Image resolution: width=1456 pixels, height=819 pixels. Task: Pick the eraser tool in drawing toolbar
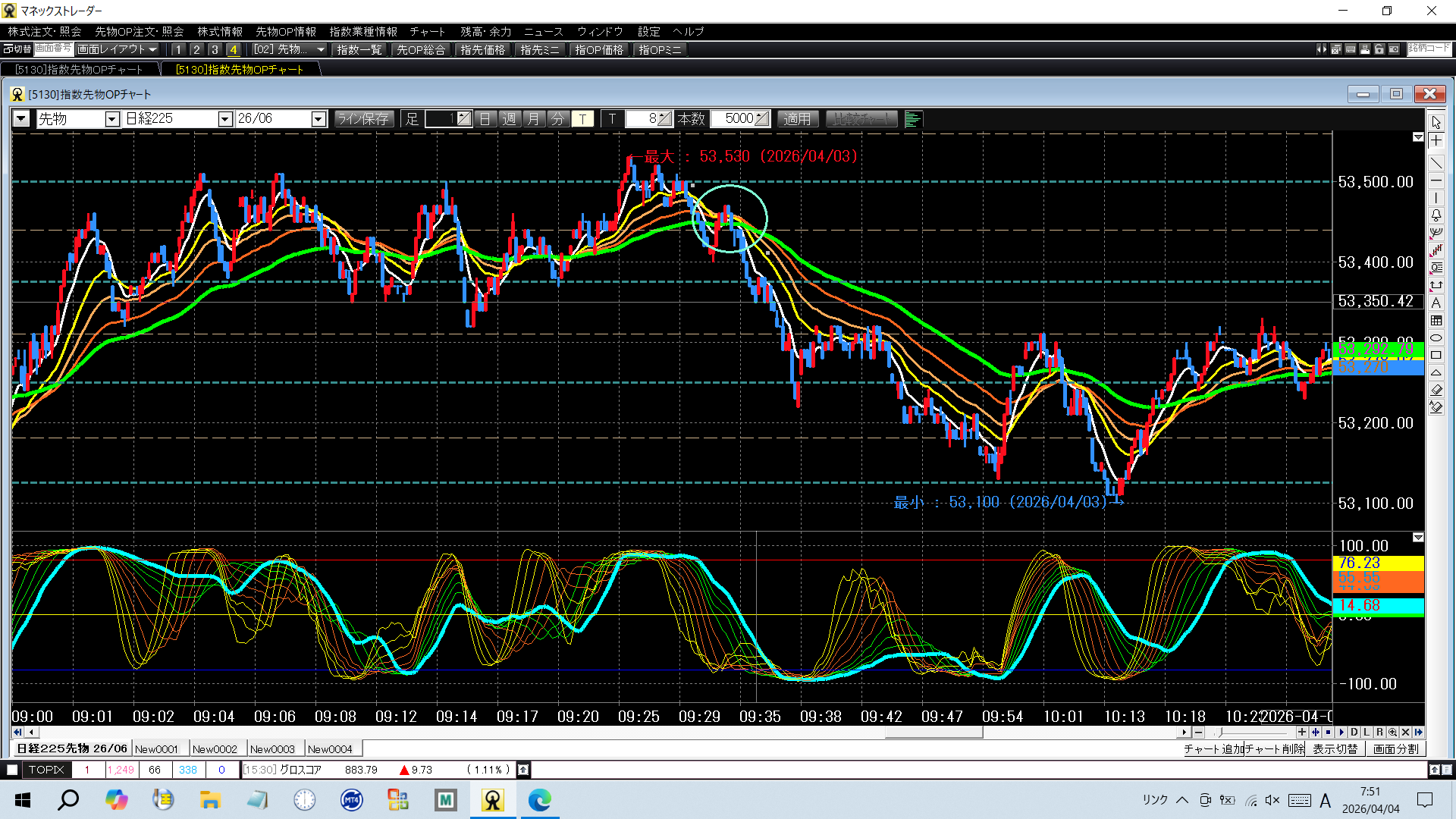(1436, 390)
